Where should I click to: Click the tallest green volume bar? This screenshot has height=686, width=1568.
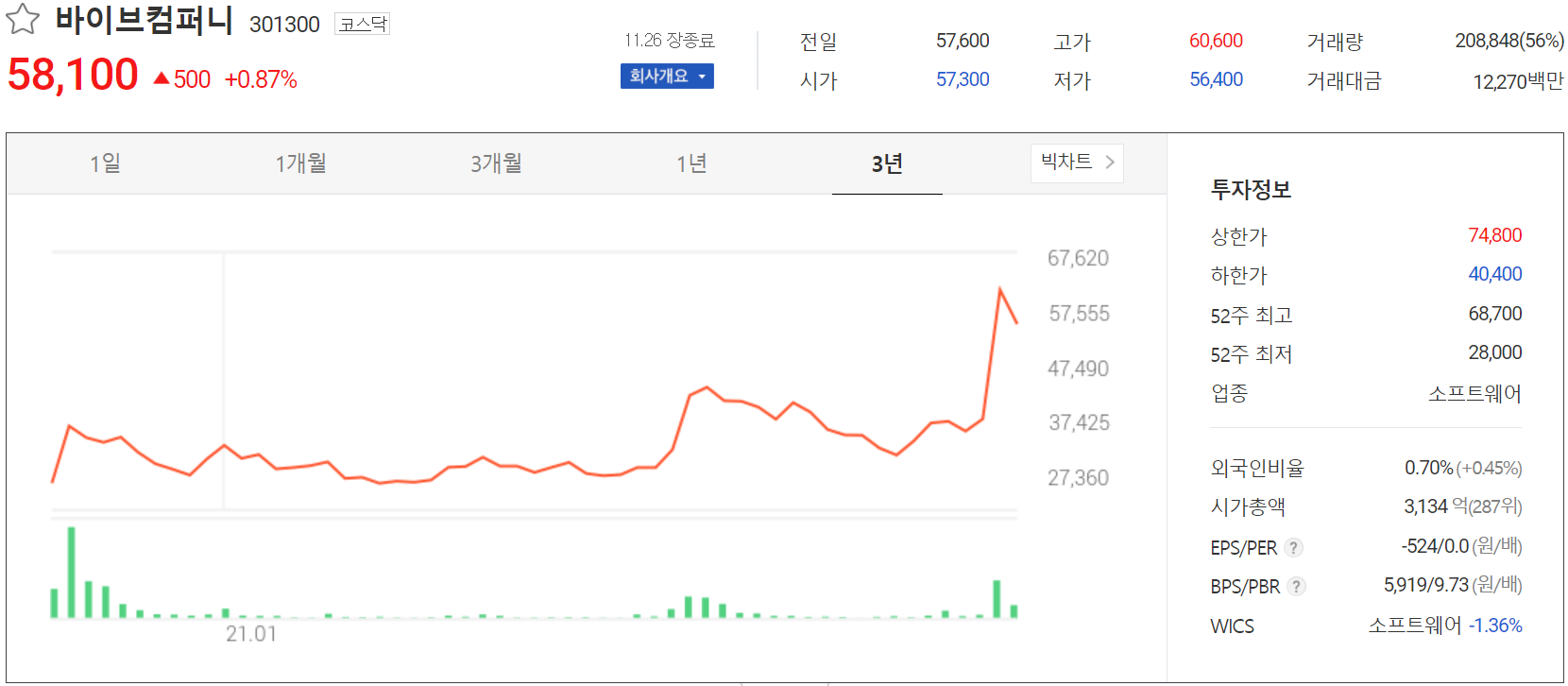click(71, 573)
